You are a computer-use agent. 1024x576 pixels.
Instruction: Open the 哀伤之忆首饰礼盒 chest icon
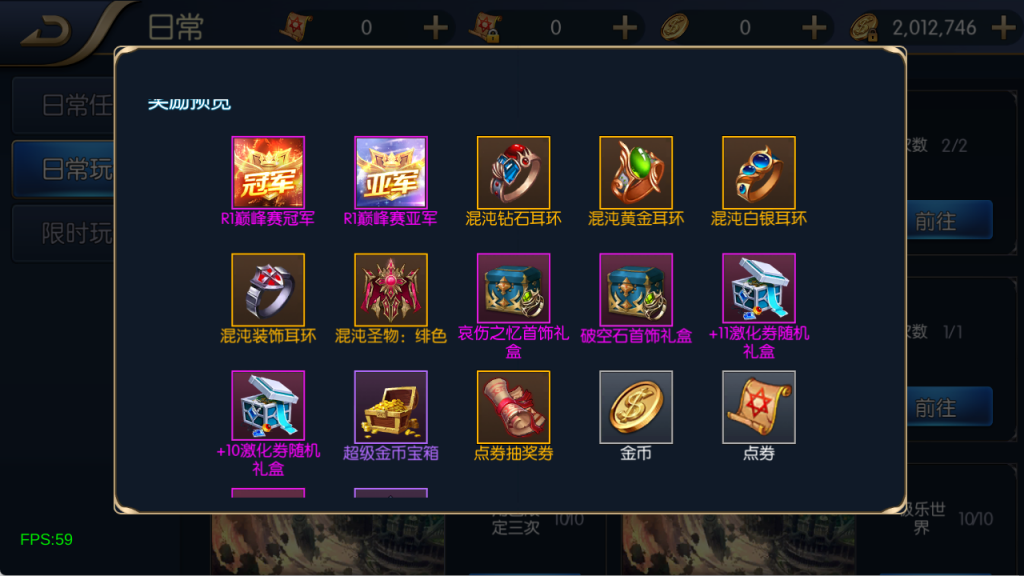513,289
